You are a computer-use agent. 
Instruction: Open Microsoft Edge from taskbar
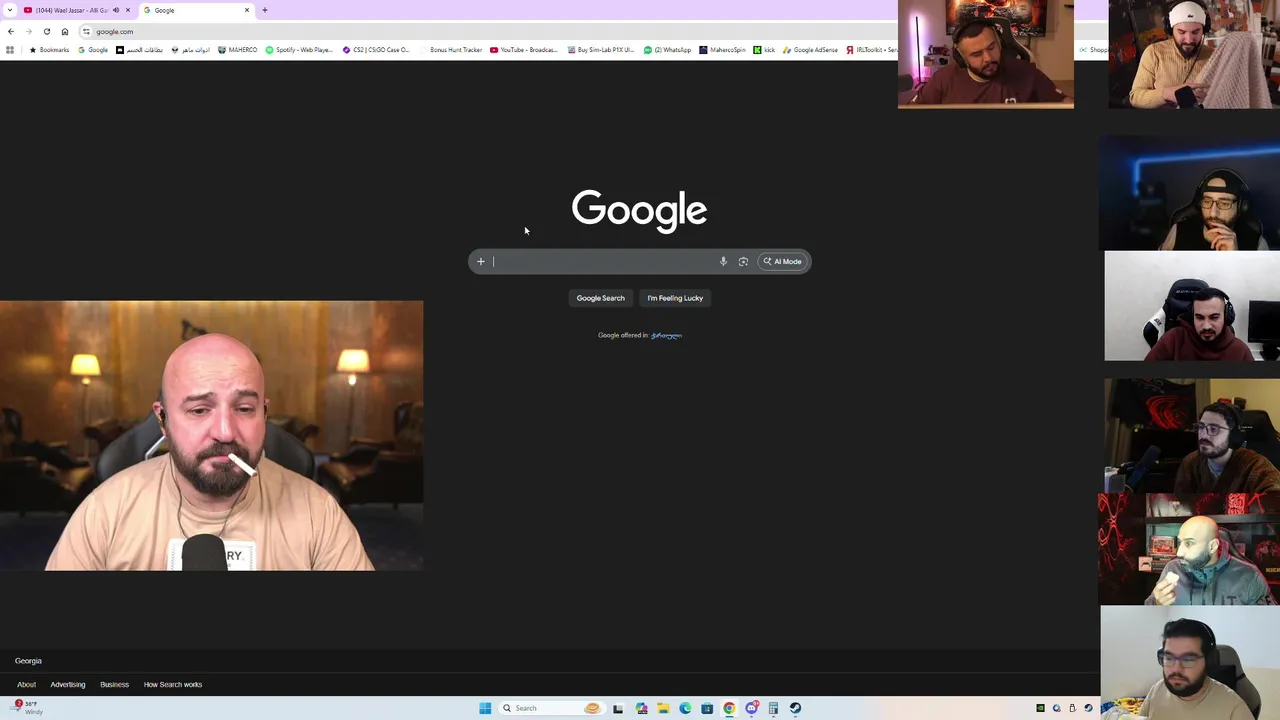685,708
